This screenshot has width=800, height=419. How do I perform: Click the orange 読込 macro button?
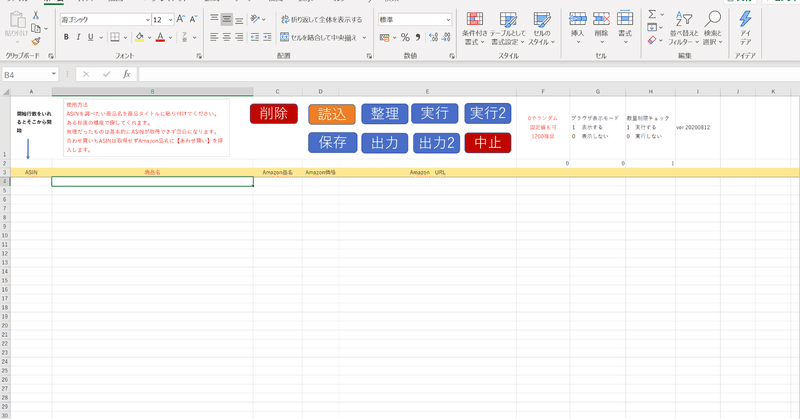(332, 114)
